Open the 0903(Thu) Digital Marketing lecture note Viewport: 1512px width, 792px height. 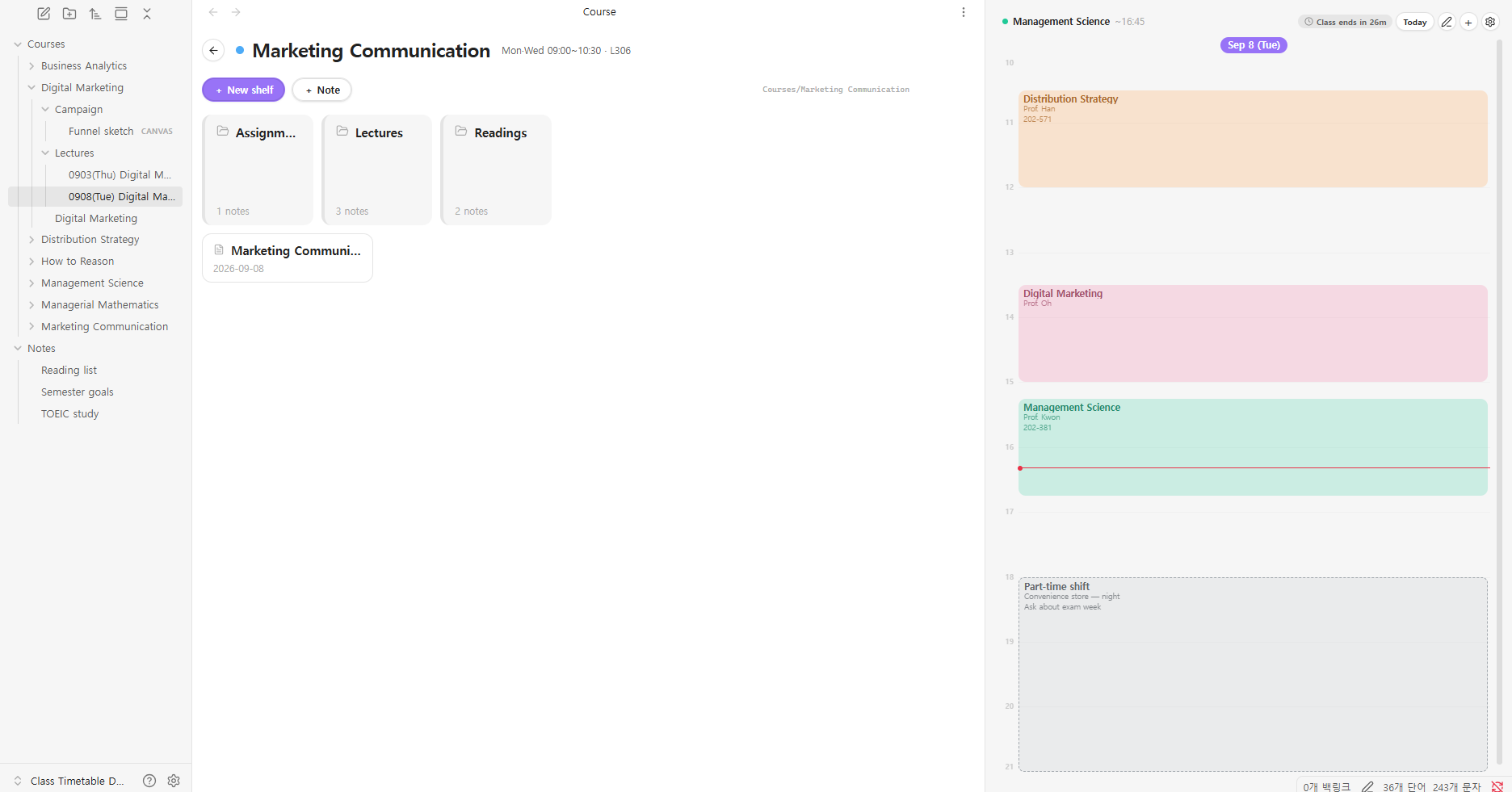tap(121, 175)
